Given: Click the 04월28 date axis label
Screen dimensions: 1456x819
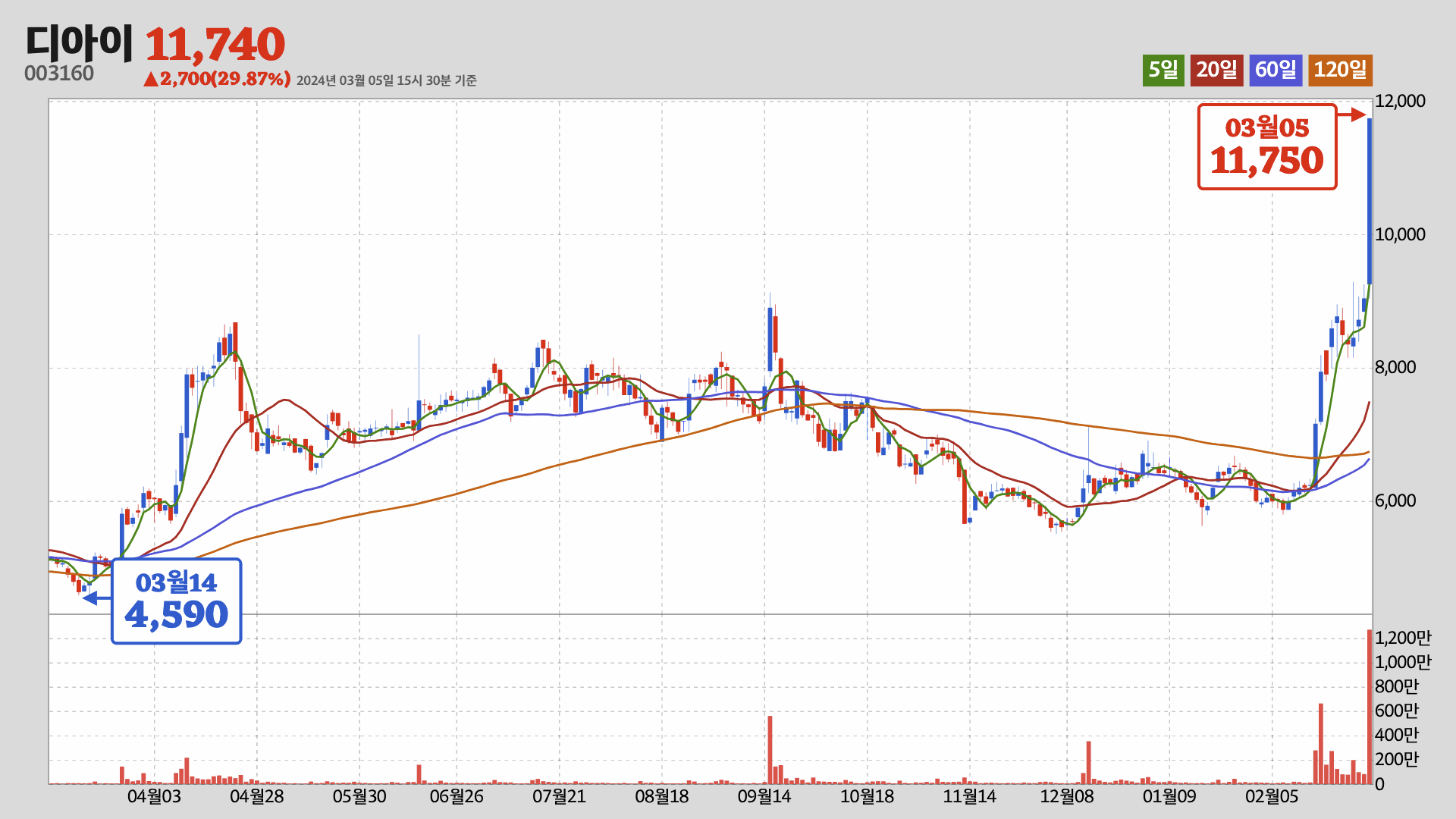Looking at the screenshot, I should pyautogui.click(x=256, y=796).
